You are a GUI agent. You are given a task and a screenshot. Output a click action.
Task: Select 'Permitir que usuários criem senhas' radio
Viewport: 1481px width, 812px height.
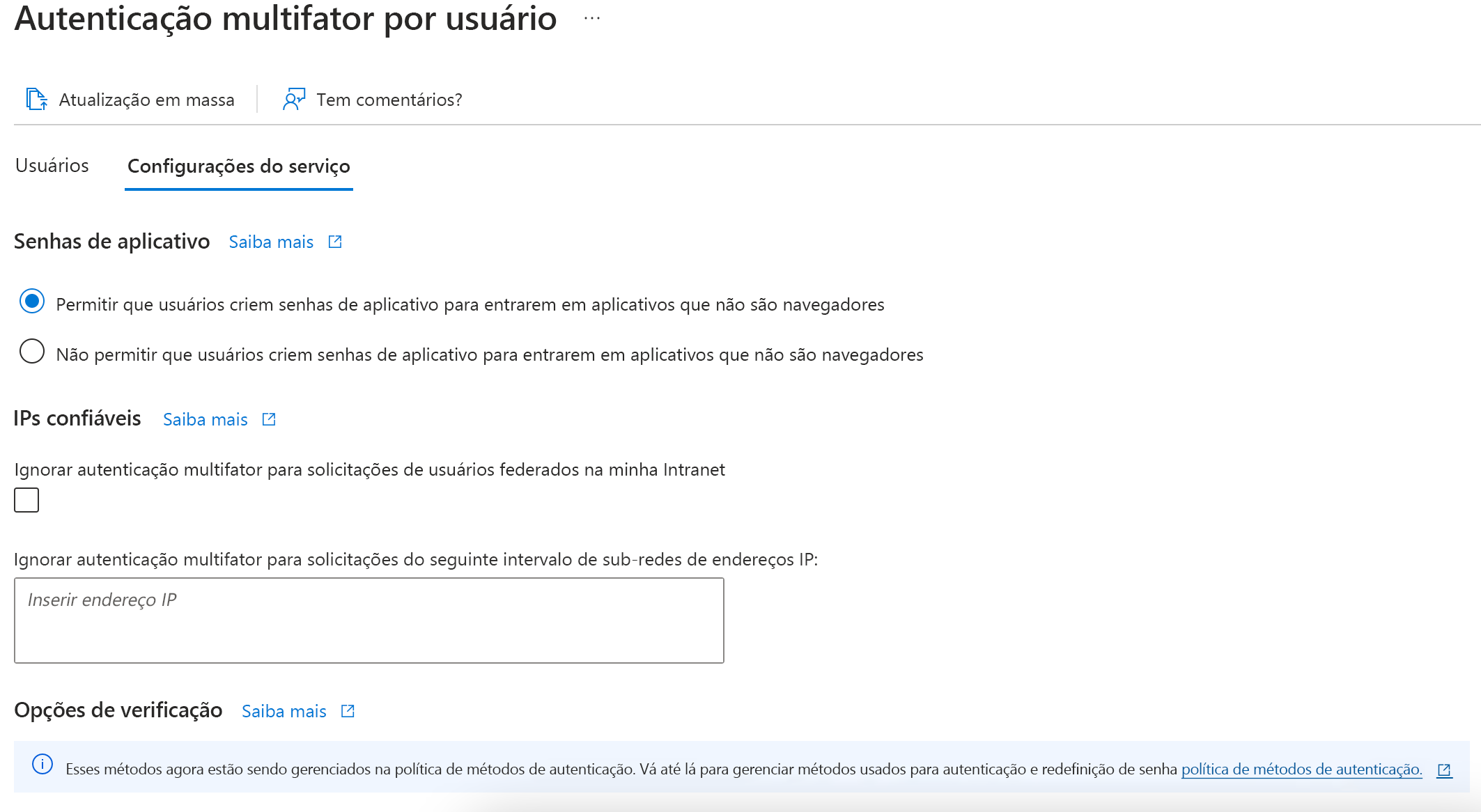tap(32, 301)
